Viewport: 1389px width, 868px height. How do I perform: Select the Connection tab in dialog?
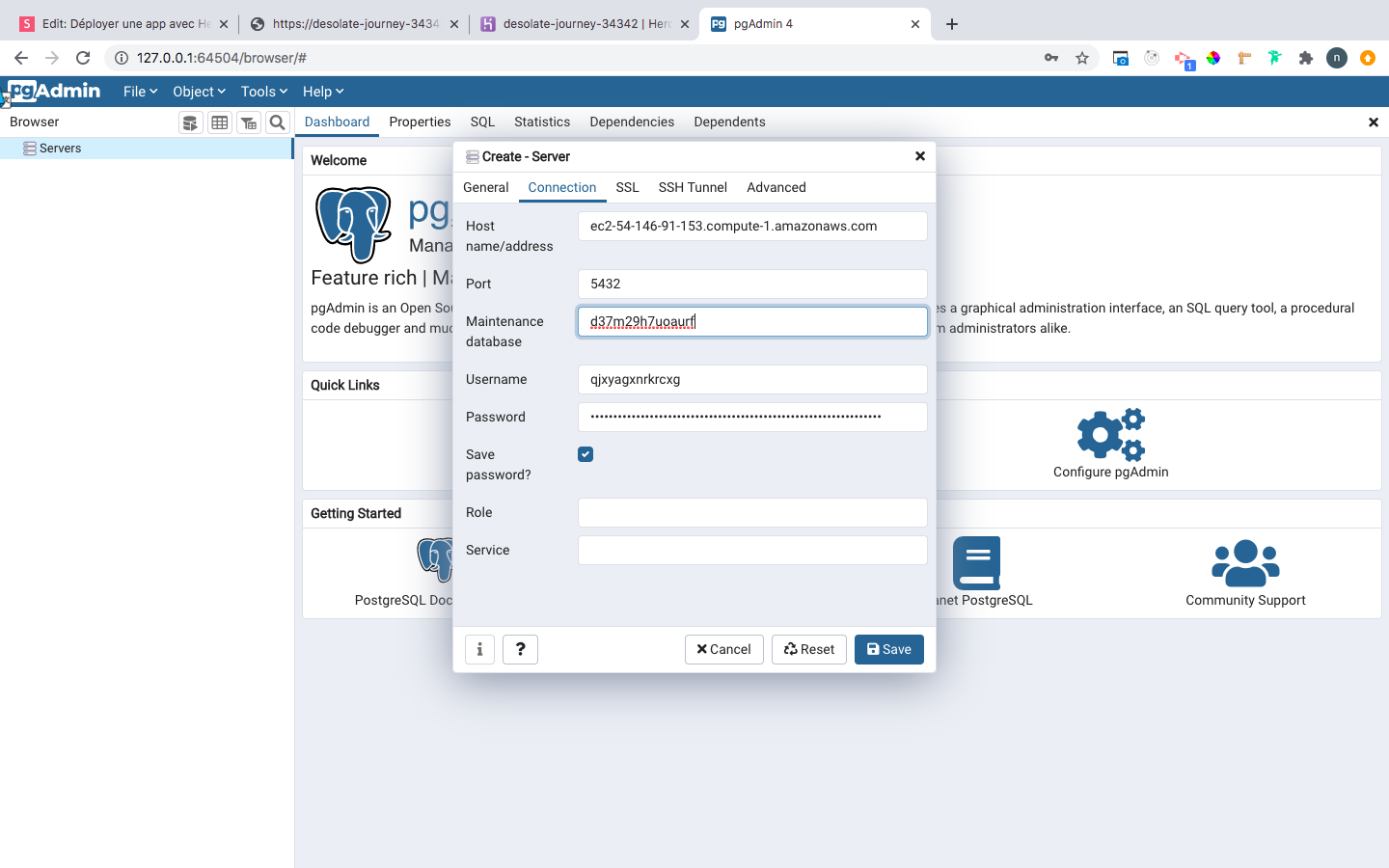(562, 187)
